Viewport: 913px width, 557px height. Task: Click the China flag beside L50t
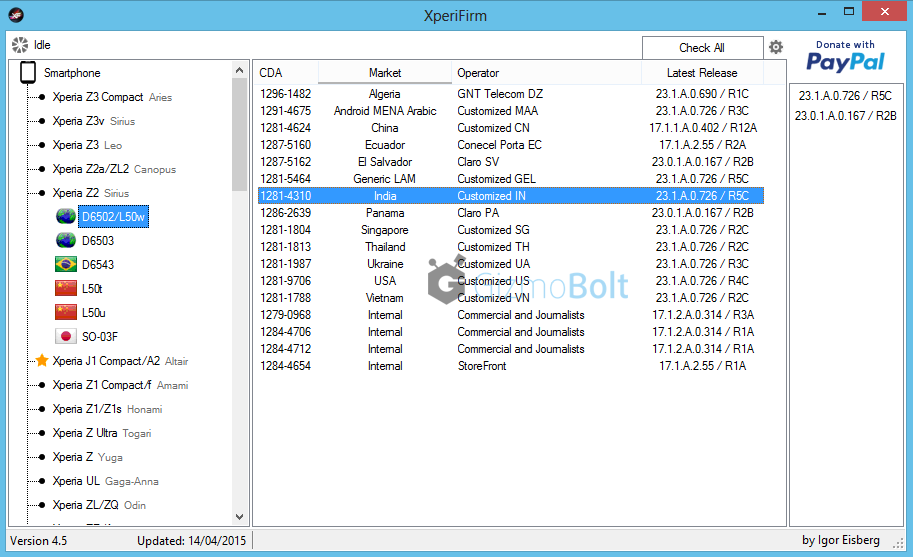click(66, 288)
